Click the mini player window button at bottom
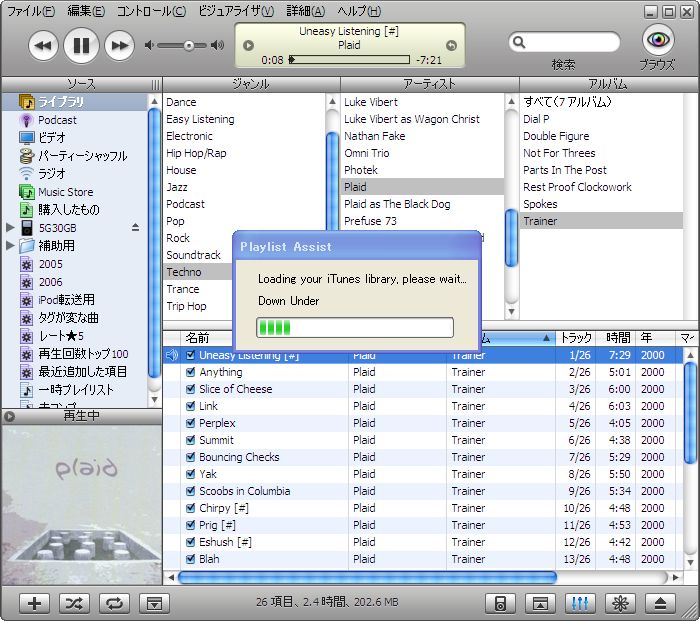Viewport: 700px width, 621px height. pyautogui.click(x=540, y=604)
